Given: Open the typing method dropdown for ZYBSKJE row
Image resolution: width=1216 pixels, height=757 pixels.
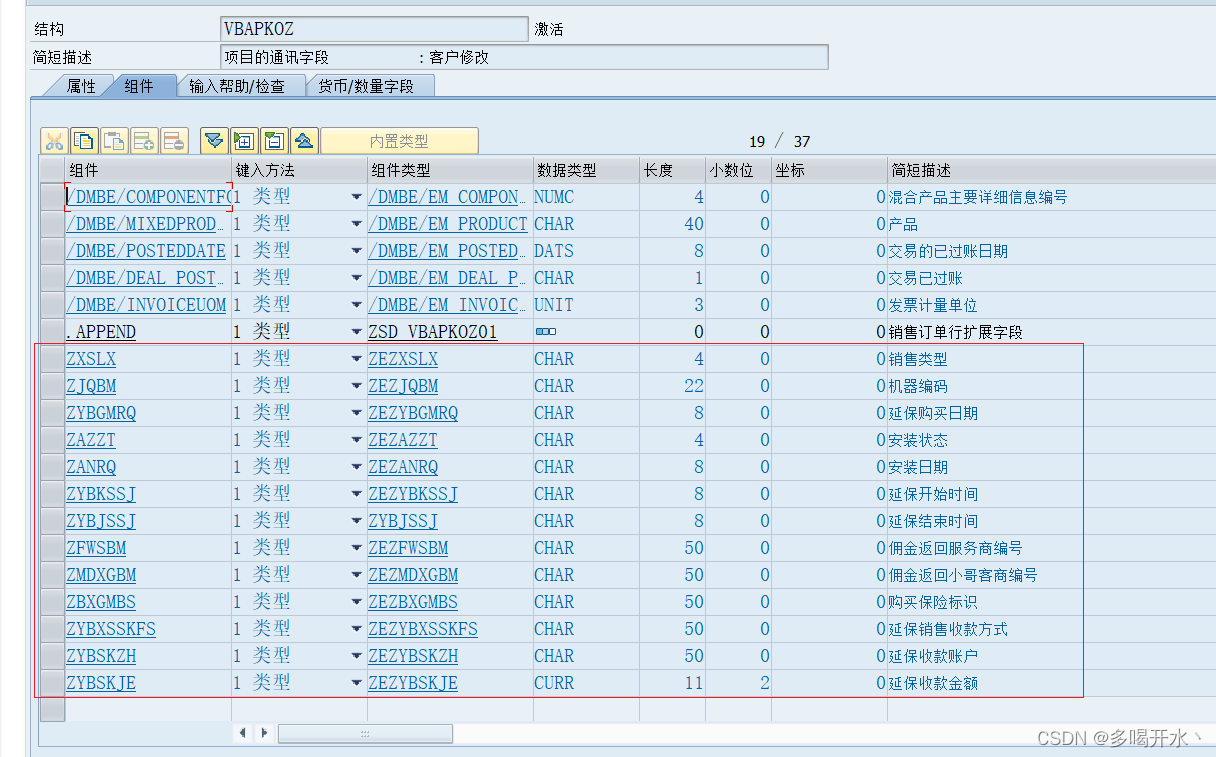Looking at the screenshot, I should click(356, 683).
